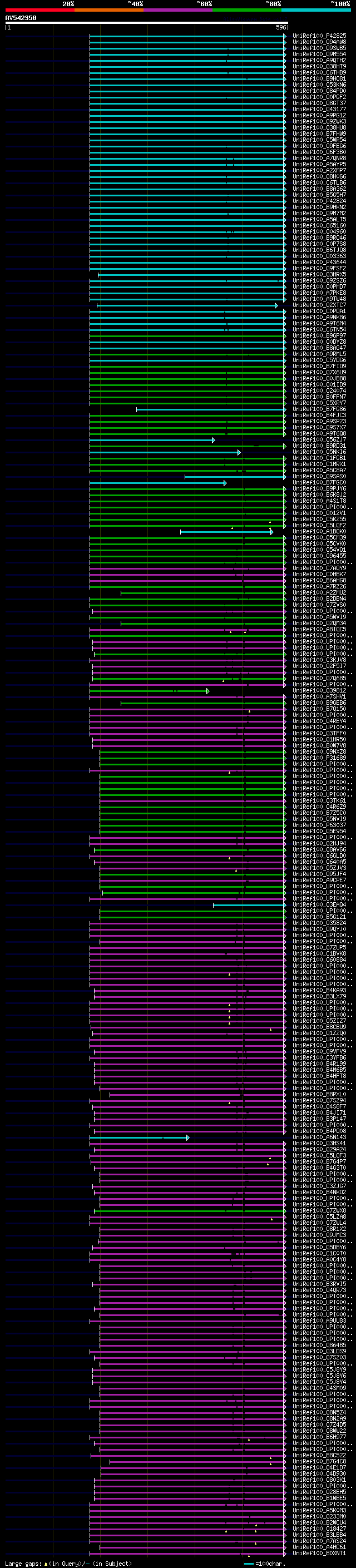356x1568 pixels.
Task: Select row label UniRef100_Q53KN6
Action: point(319,85)
